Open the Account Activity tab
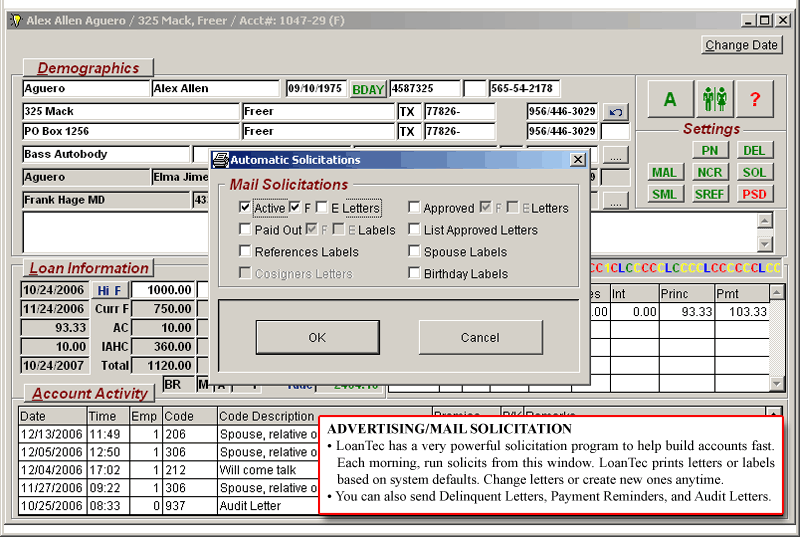Screen dimensions: 800x537 pyautogui.click(x=89, y=393)
